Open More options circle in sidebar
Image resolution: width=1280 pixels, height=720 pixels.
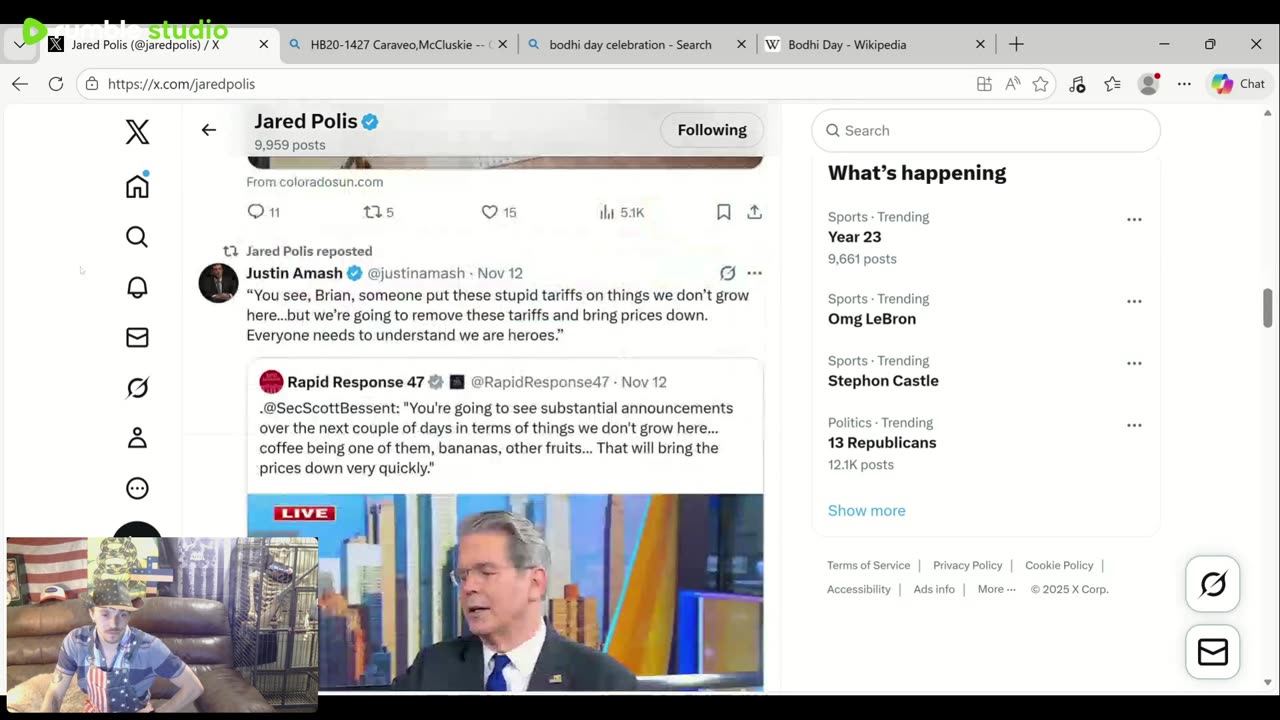(137, 488)
